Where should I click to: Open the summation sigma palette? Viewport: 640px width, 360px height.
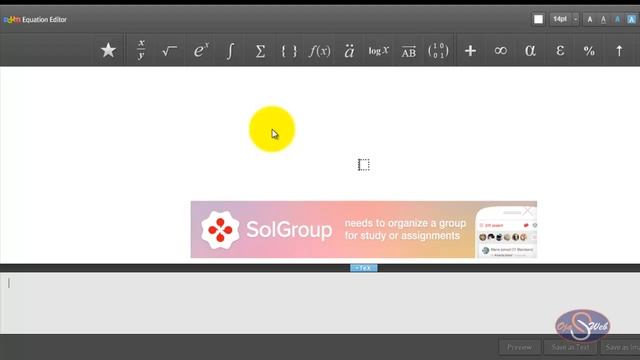pos(260,51)
